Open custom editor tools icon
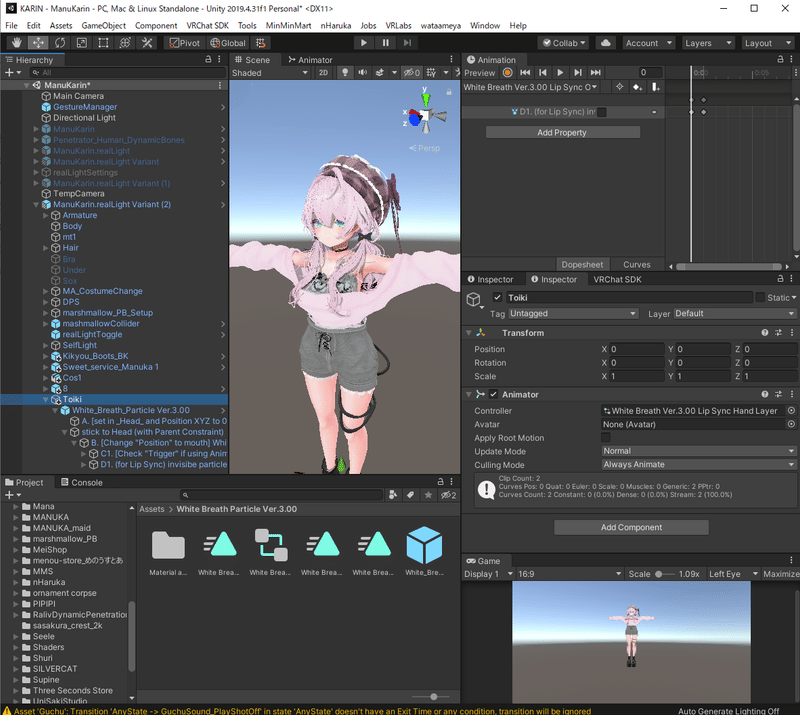Viewport: 800px width, 715px height. point(147,43)
